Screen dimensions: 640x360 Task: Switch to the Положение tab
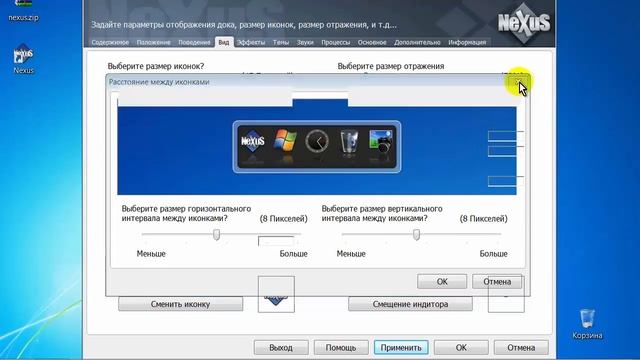click(153, 42)
